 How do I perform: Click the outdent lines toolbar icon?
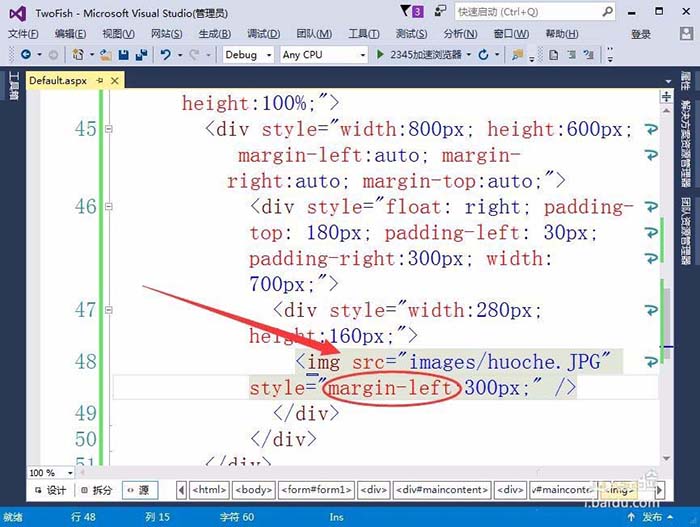[x=589, y=55]
